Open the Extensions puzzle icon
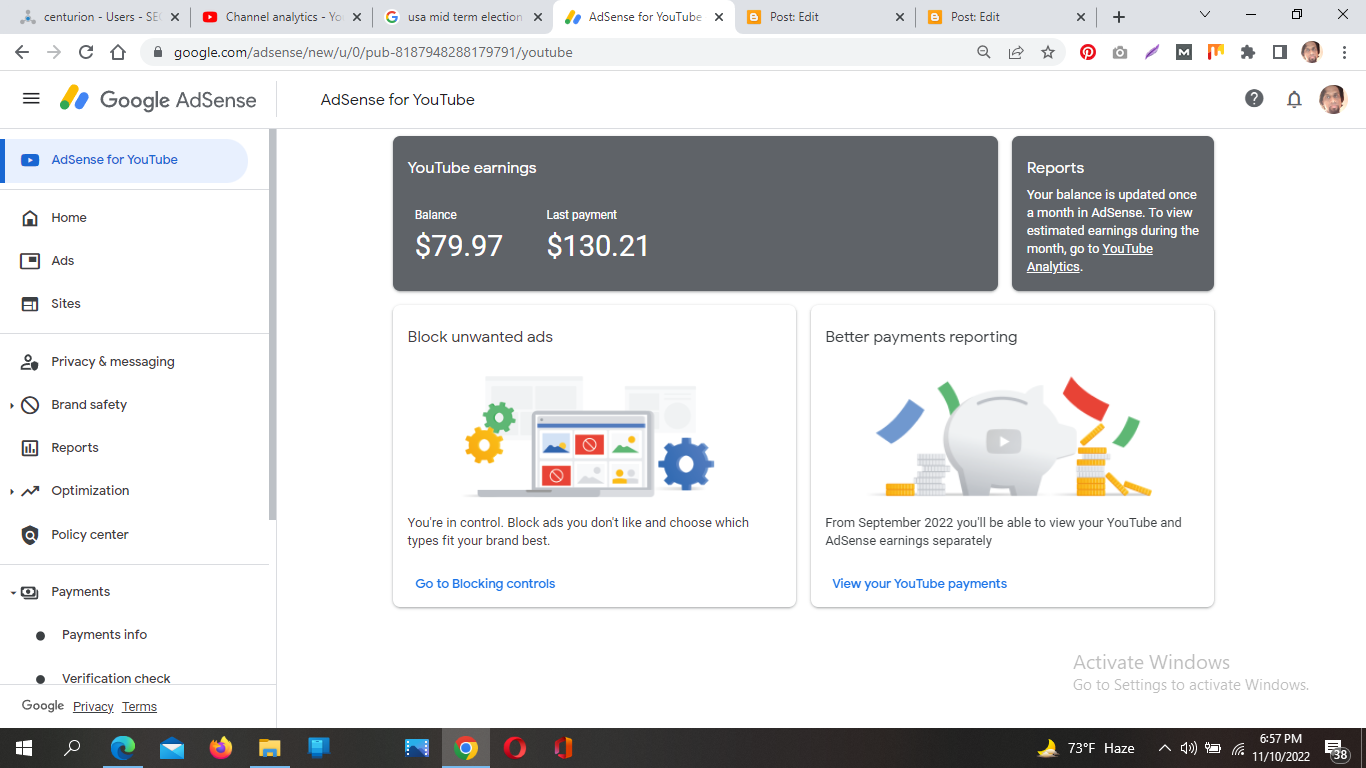The height and width of the screenshot is (768, 1366). click(1248, 52)
